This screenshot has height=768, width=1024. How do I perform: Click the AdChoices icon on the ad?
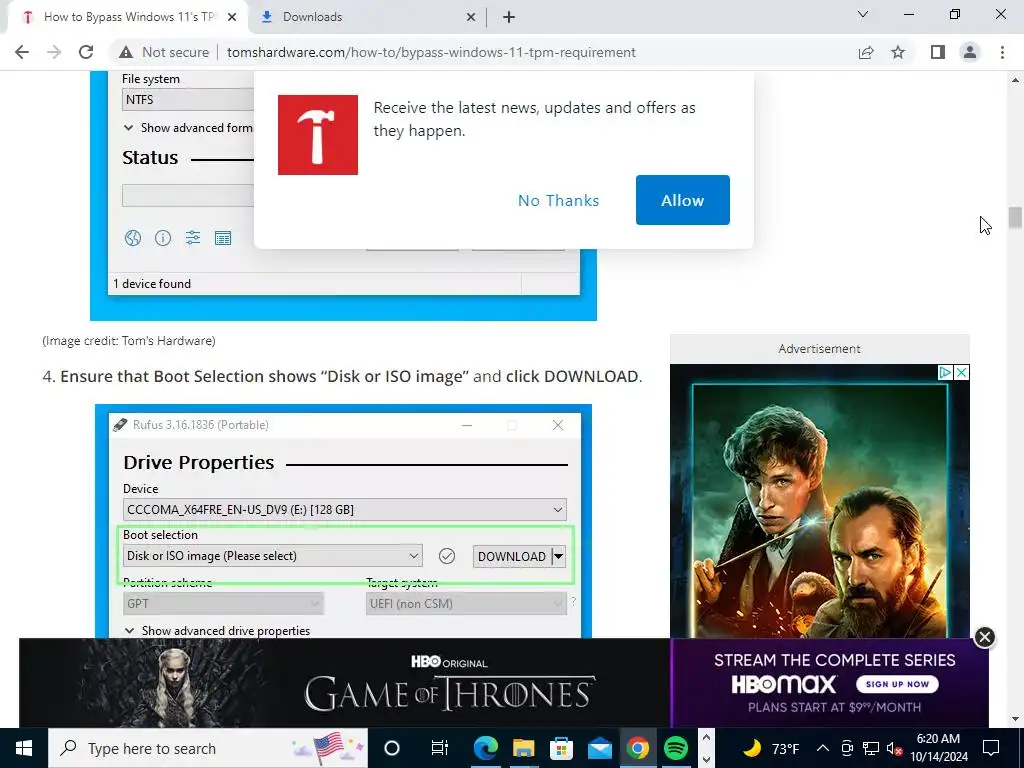(945, 372)
